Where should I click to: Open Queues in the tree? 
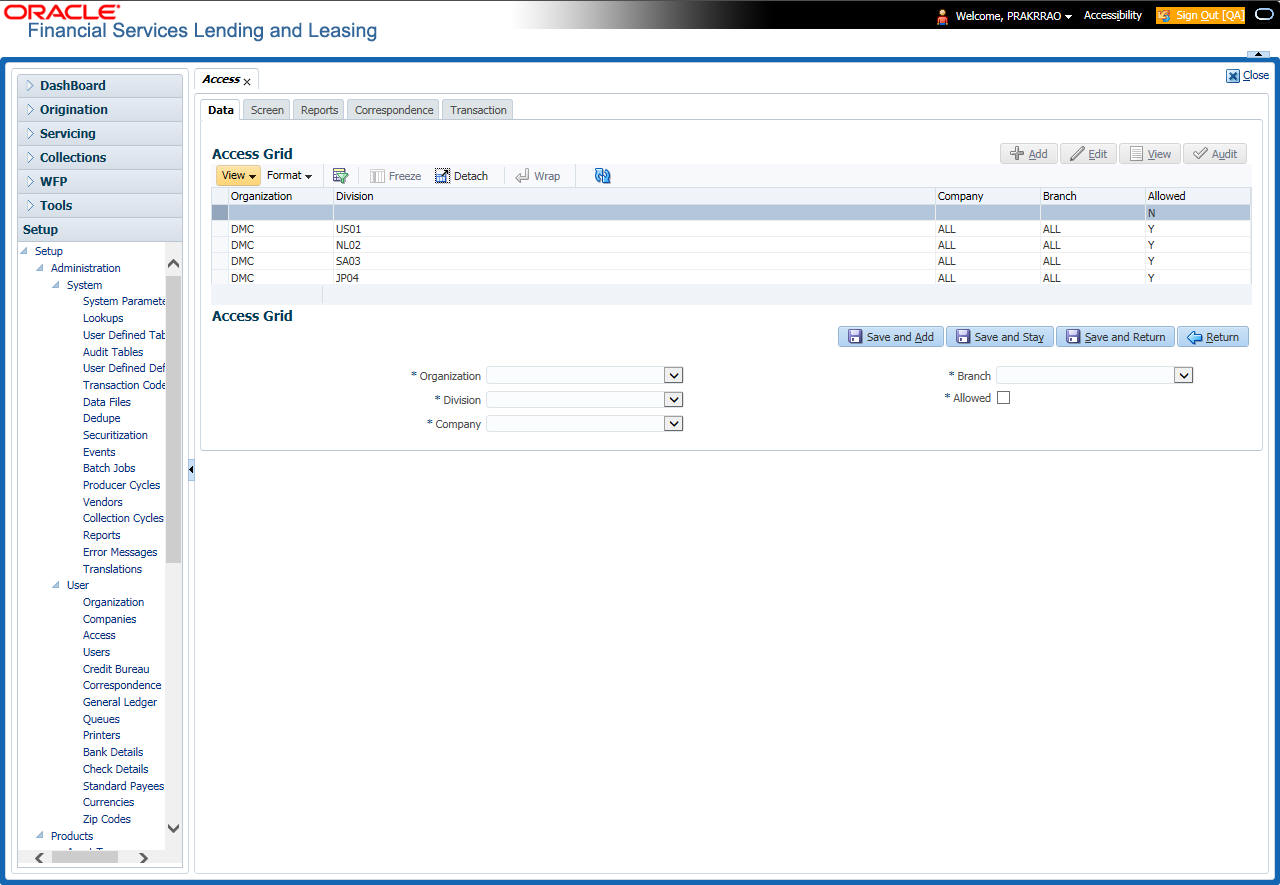pos(101,719)
